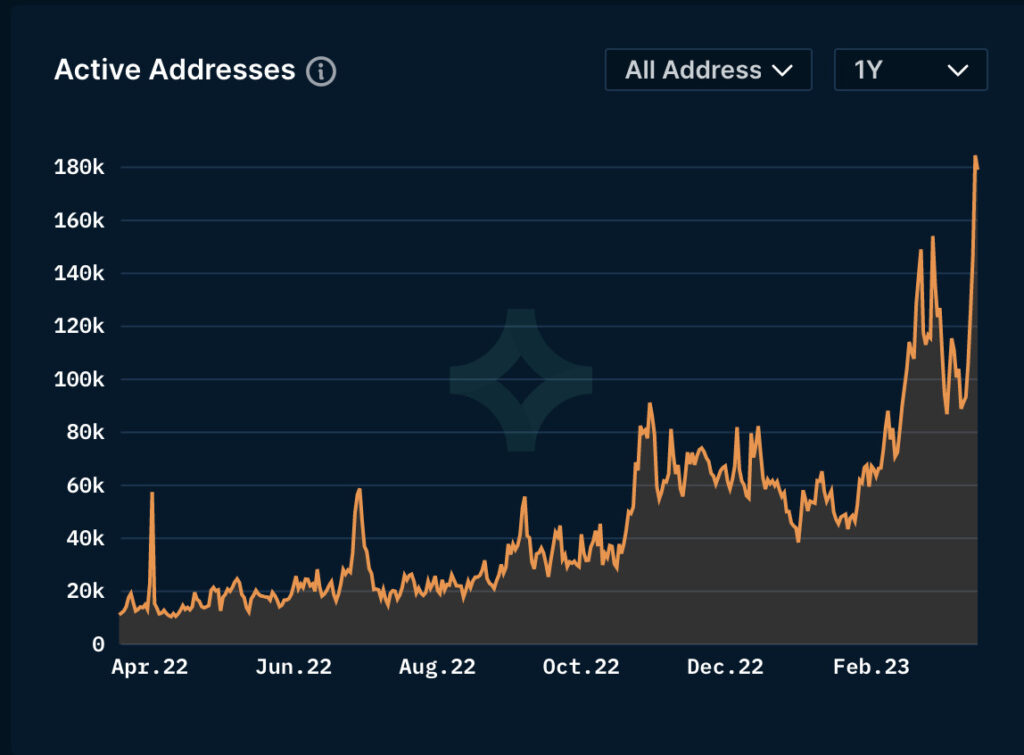Click the sharp April 2022 spike on chart
Viewport: 1024px width, 755px height.
coord(152,494)
